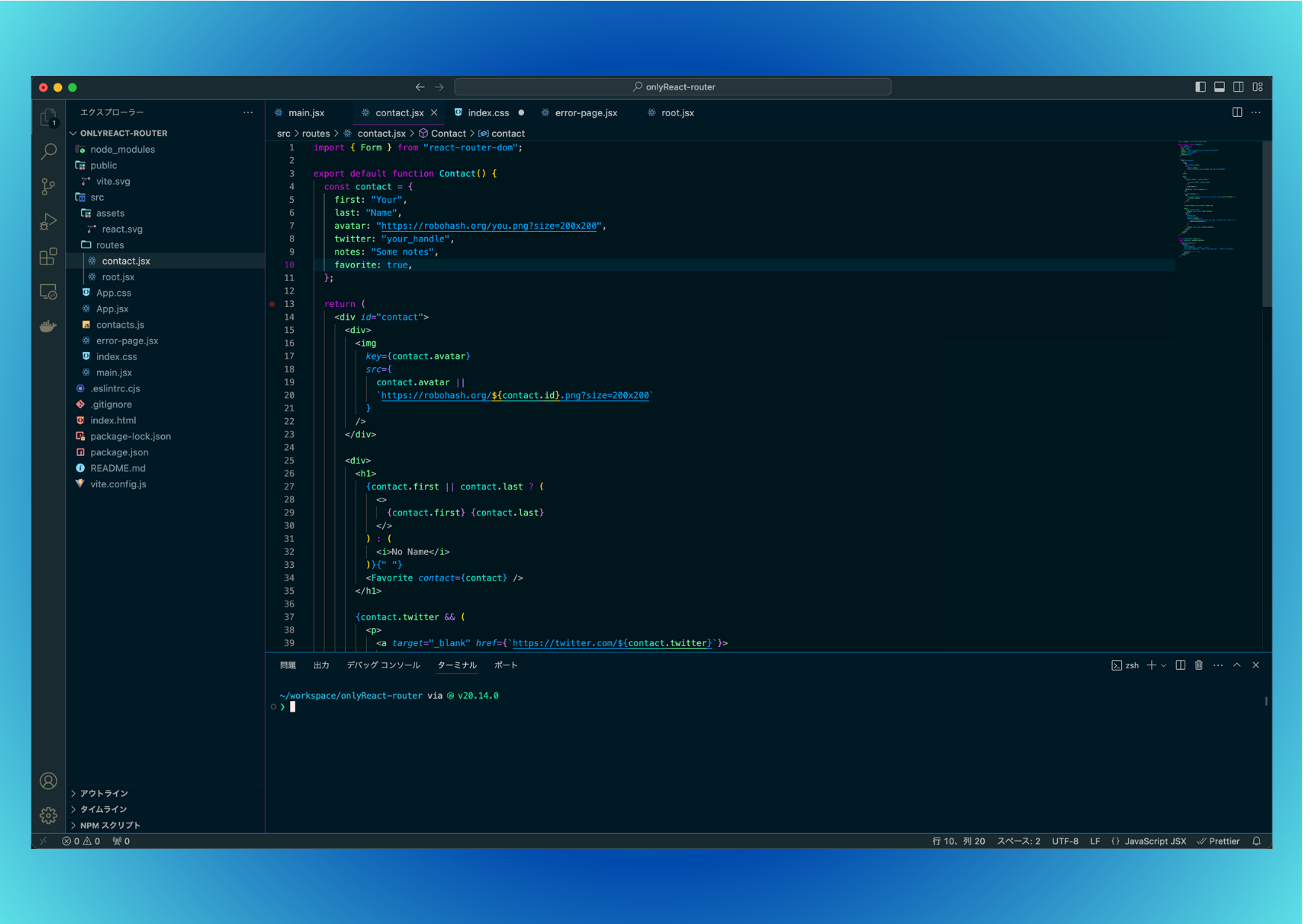The width and height of the screenshot is (1303, 924).
Task: Click the line and column indicator
Action: (x=959, y=841)
